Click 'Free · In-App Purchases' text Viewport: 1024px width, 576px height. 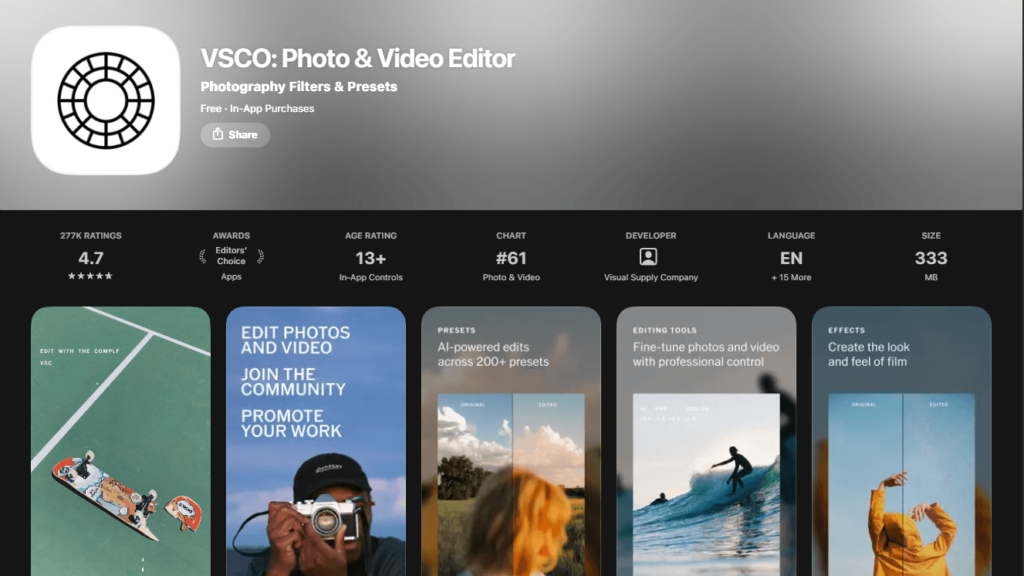pyautogui.click(x=257, y=108)
